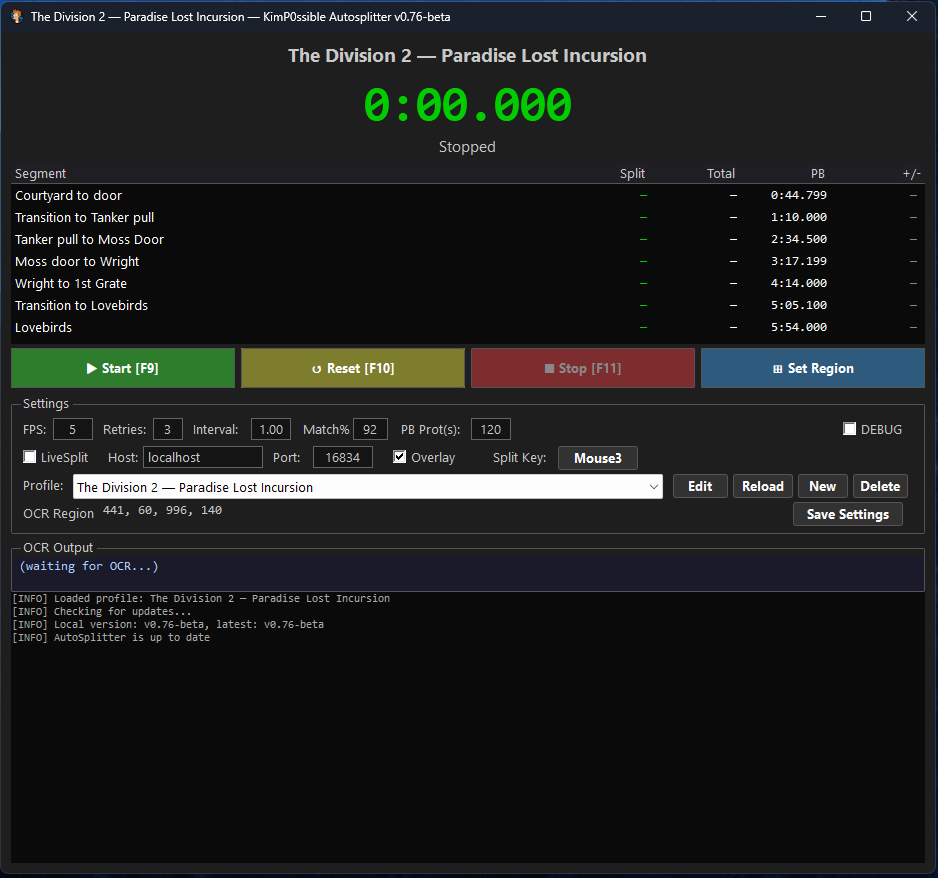Edit the current profile
The width and height of the screenshot is (938, 878).
700,486
